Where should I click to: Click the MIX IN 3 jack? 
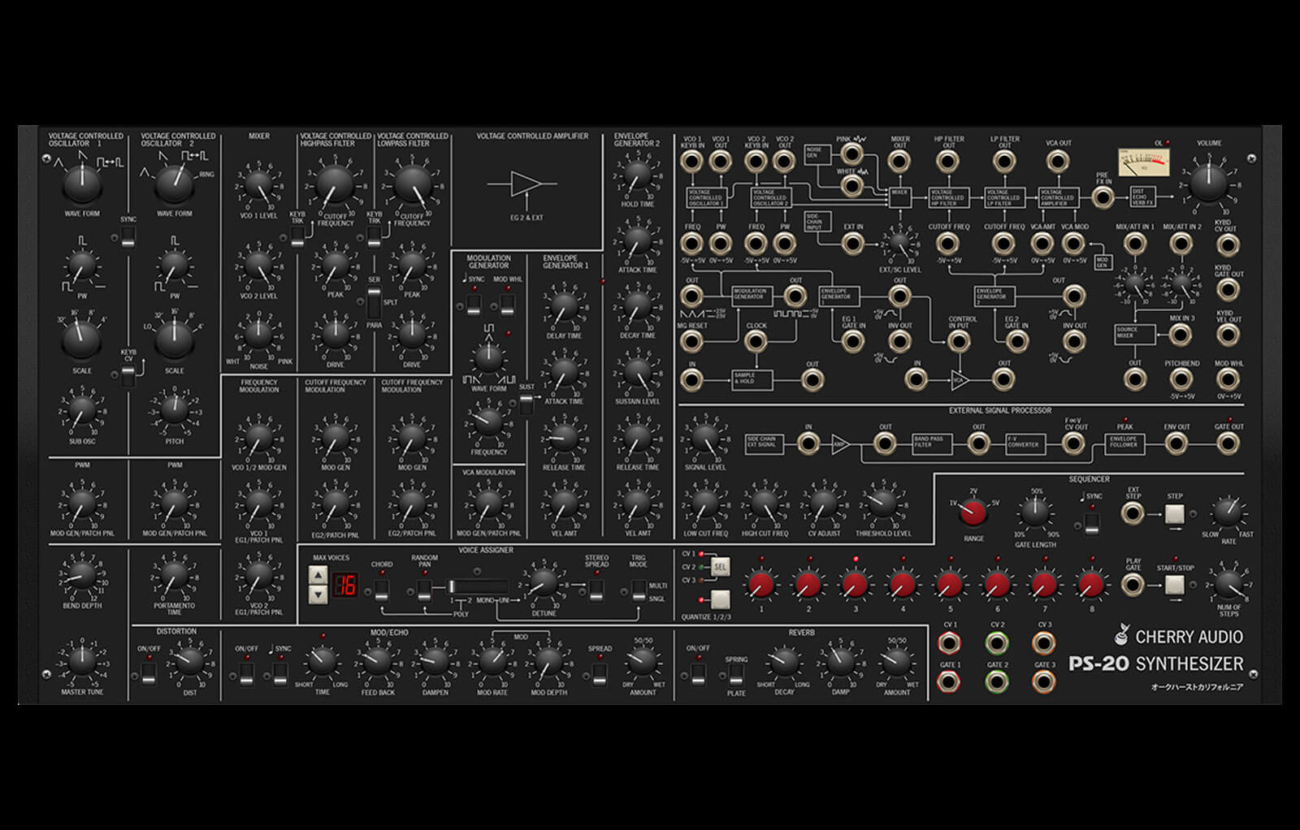pos(1182,336)
